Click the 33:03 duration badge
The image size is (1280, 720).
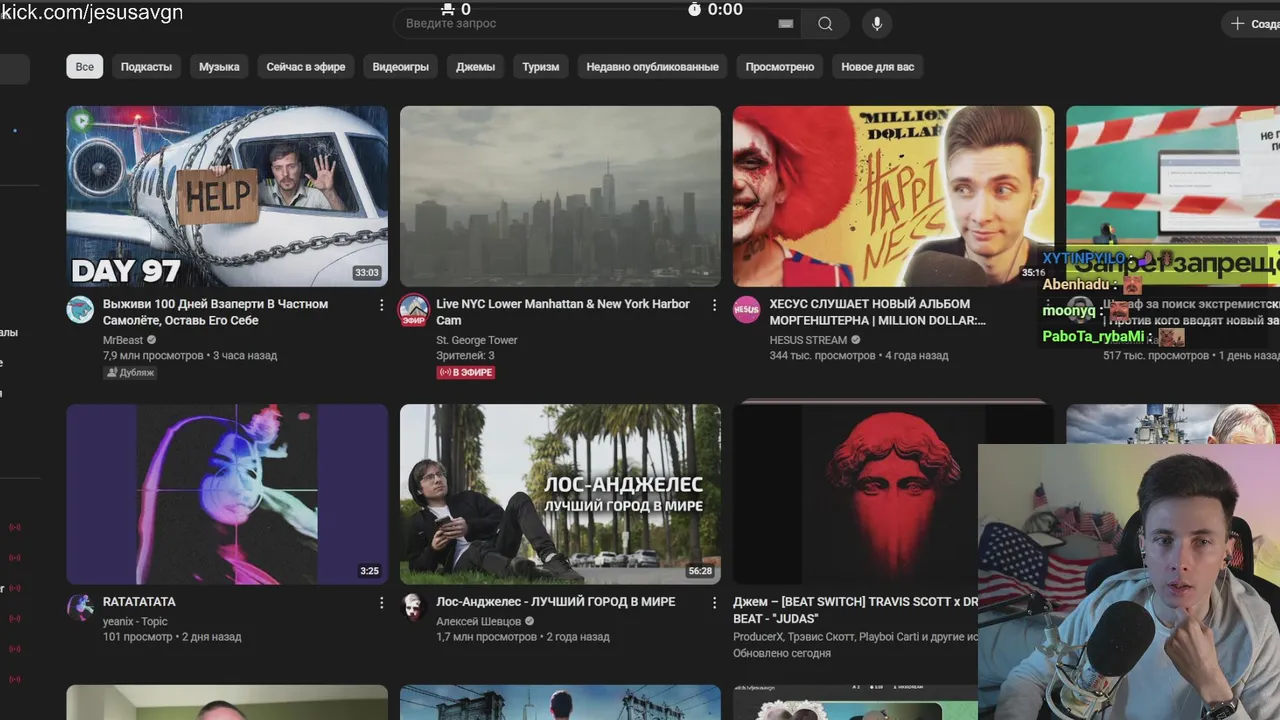point(367,273)
